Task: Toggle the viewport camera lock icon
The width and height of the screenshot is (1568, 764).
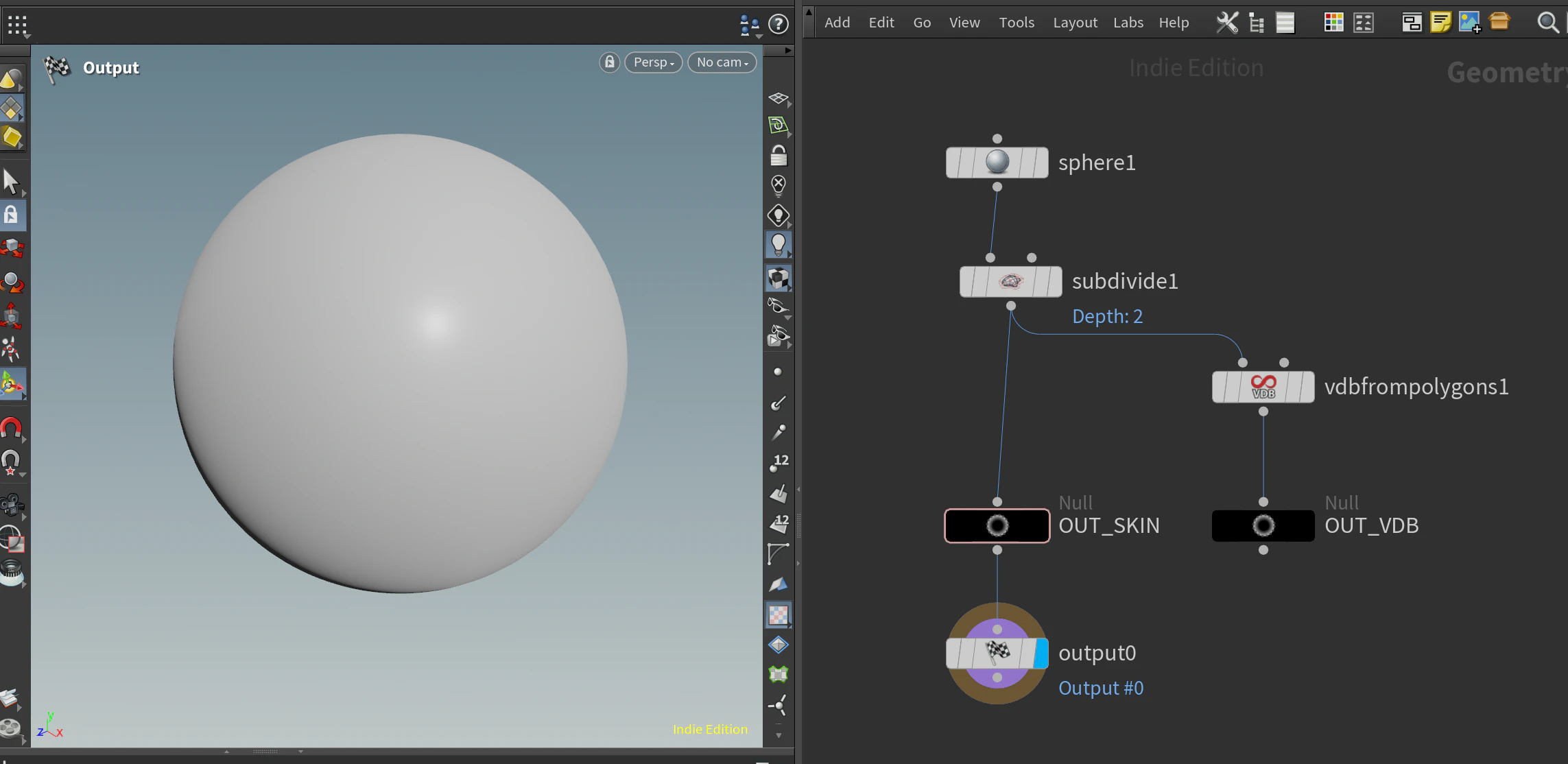Action: pyautogui.click(x=610, y=62)
